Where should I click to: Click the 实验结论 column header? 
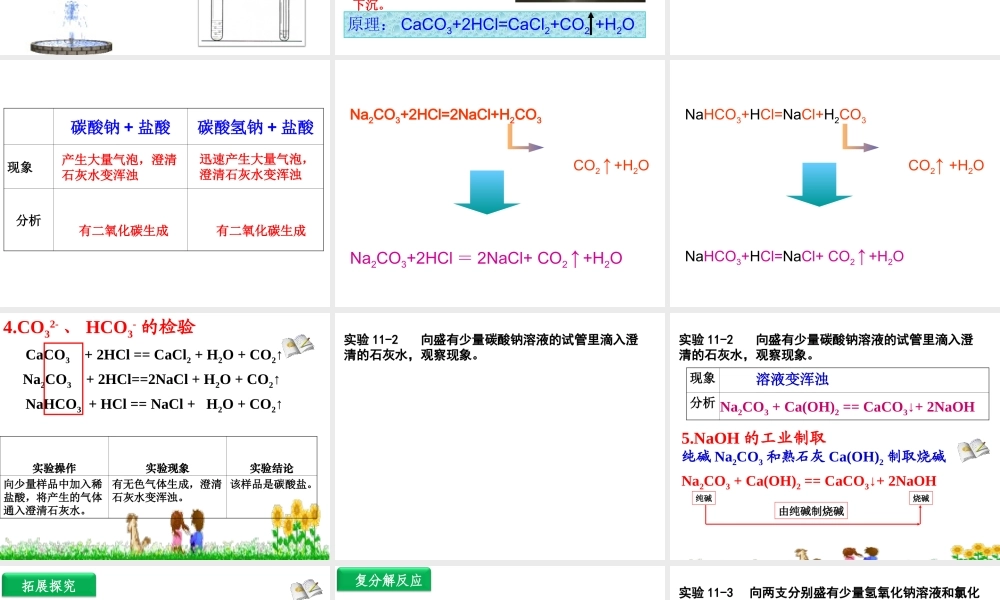click(x=272, y=467)
